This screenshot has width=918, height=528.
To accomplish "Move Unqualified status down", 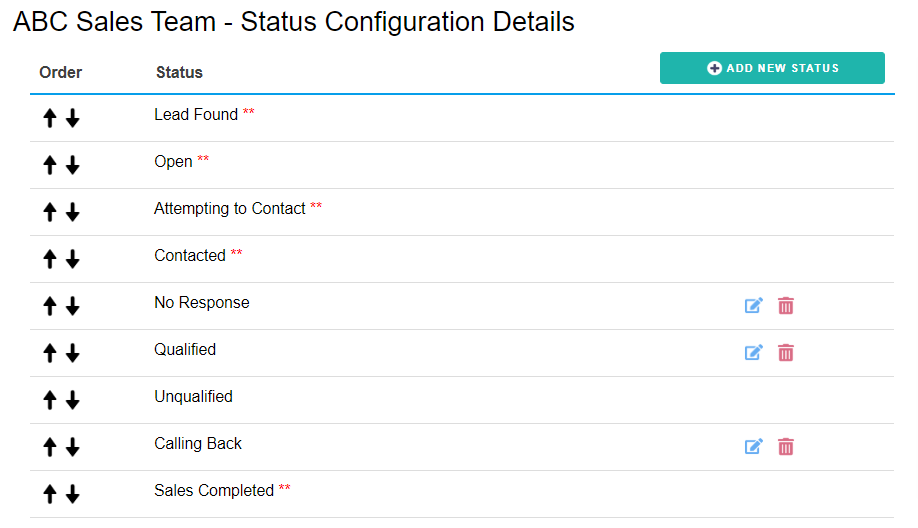I will pos(73,400).
